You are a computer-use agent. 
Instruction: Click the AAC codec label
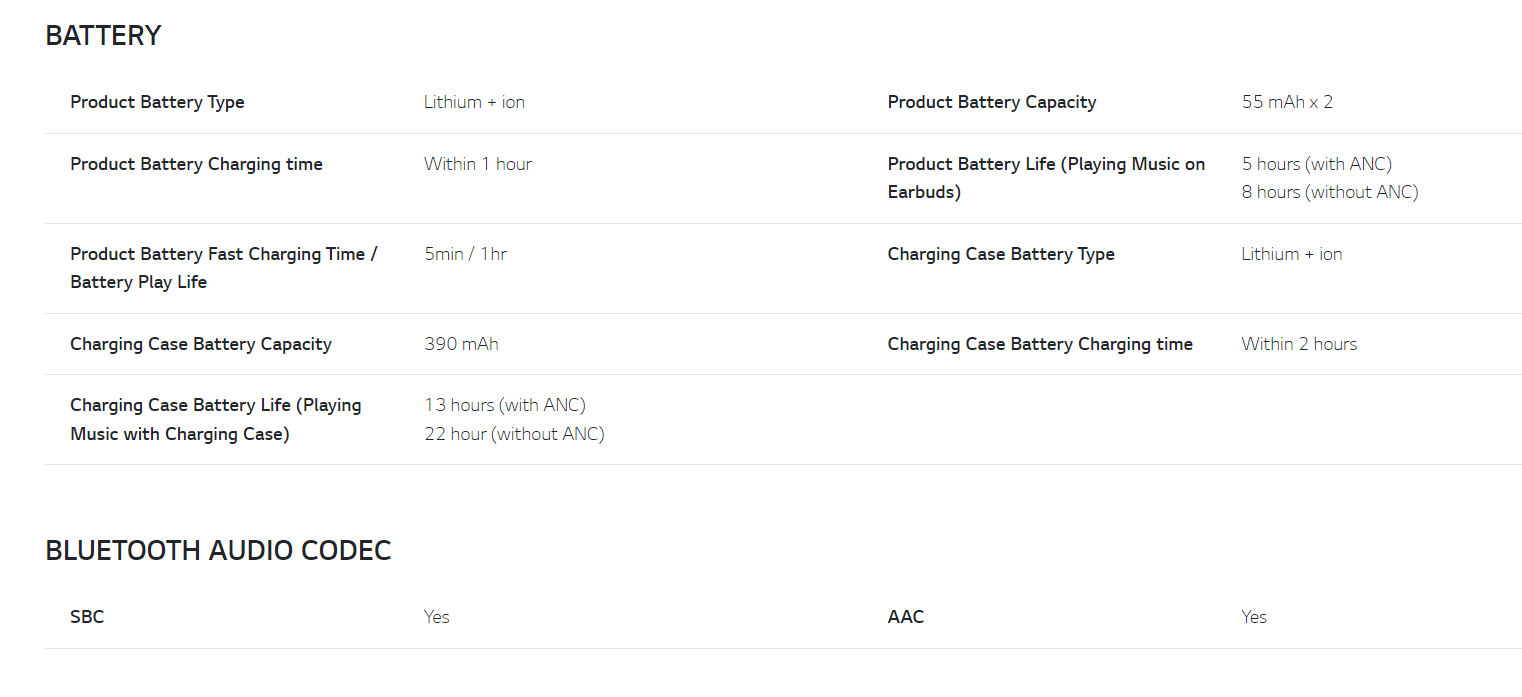[905, 617]
